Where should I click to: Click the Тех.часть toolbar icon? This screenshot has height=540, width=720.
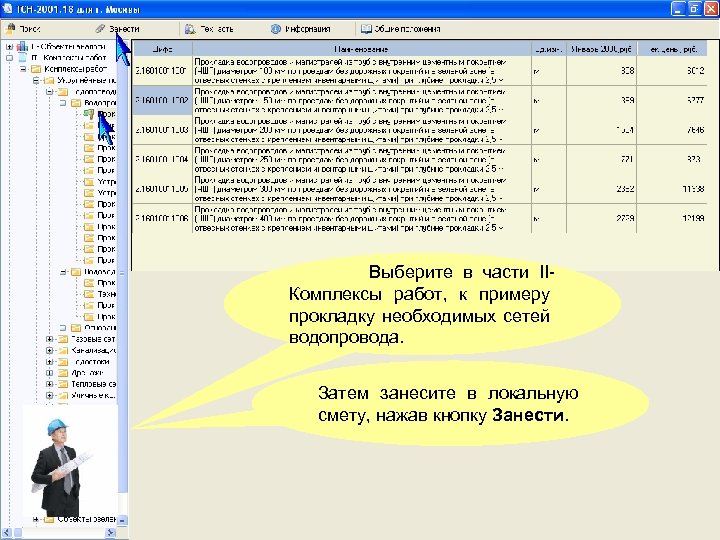point(190,29)
